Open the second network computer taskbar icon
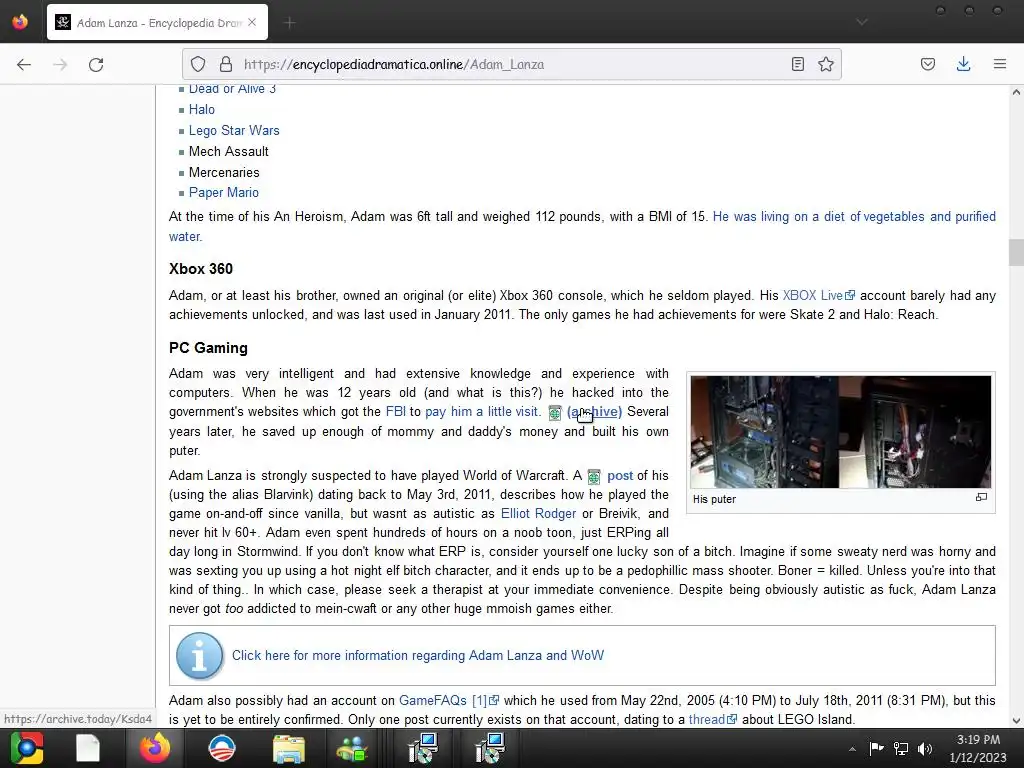 pos(489,748)
